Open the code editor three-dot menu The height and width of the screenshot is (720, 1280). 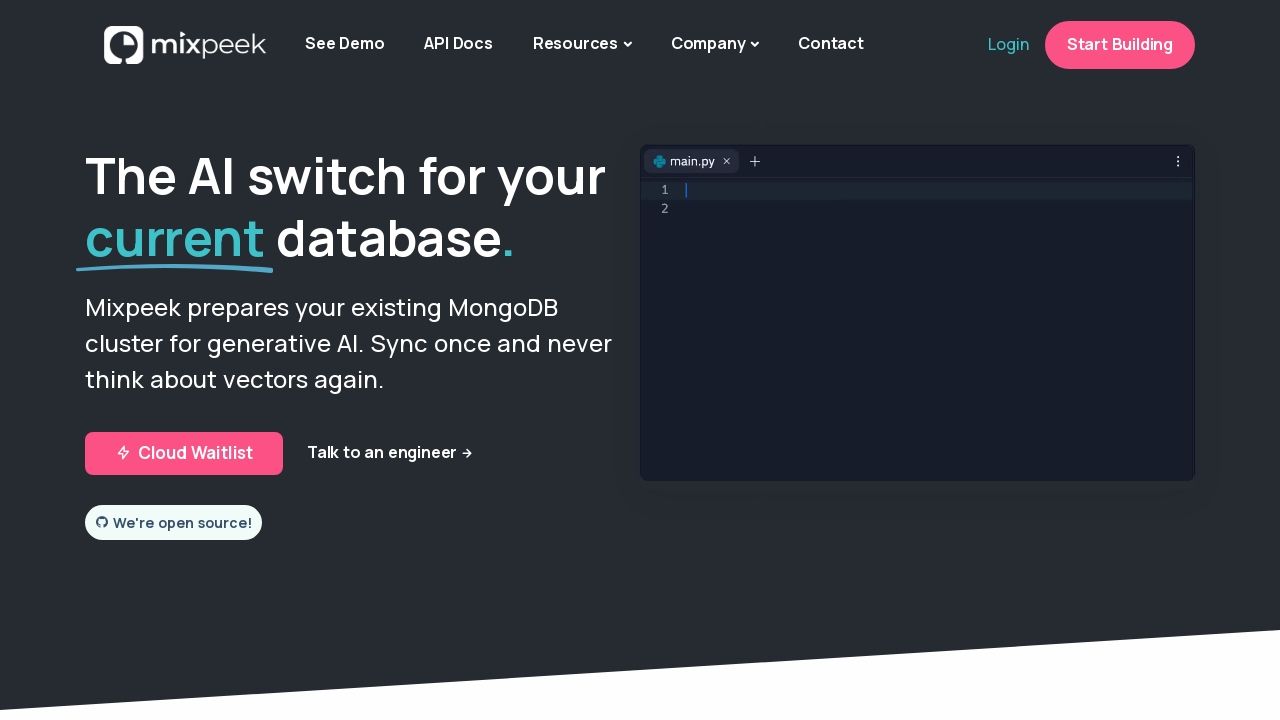pos(1178,161)
